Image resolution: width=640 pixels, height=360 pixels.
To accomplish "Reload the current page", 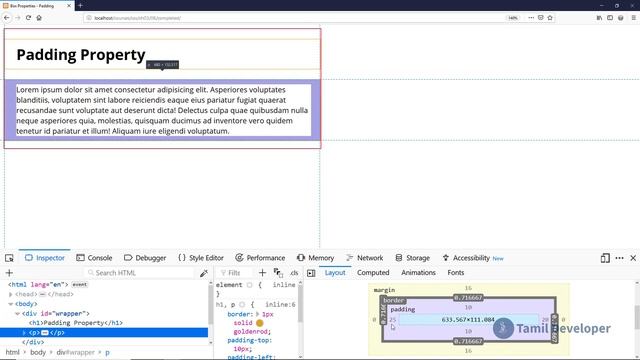I will coord(28,18).
